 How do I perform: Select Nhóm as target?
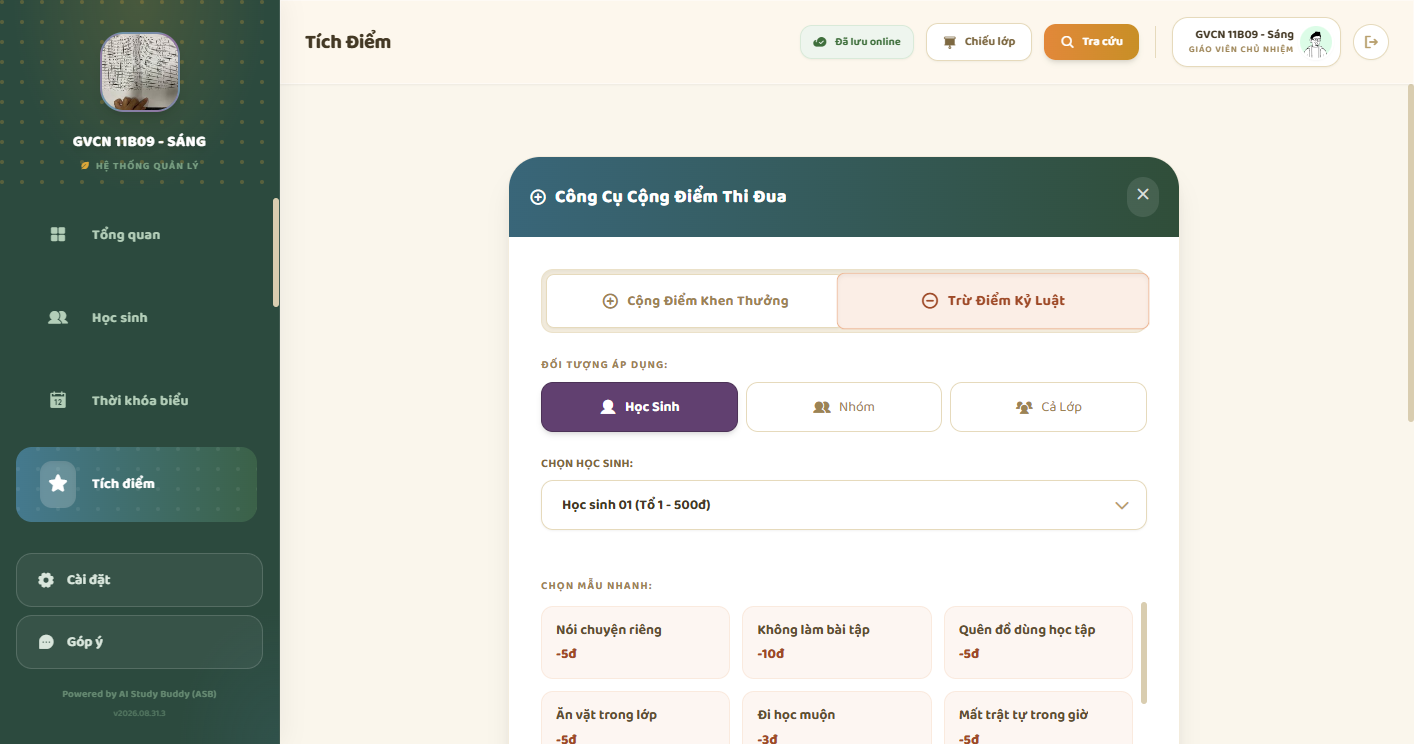(x=844, y=407)
